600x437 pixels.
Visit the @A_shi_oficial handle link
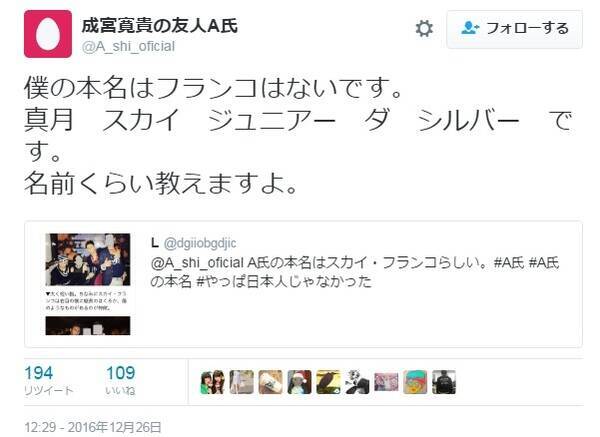(x=128, y=47)
